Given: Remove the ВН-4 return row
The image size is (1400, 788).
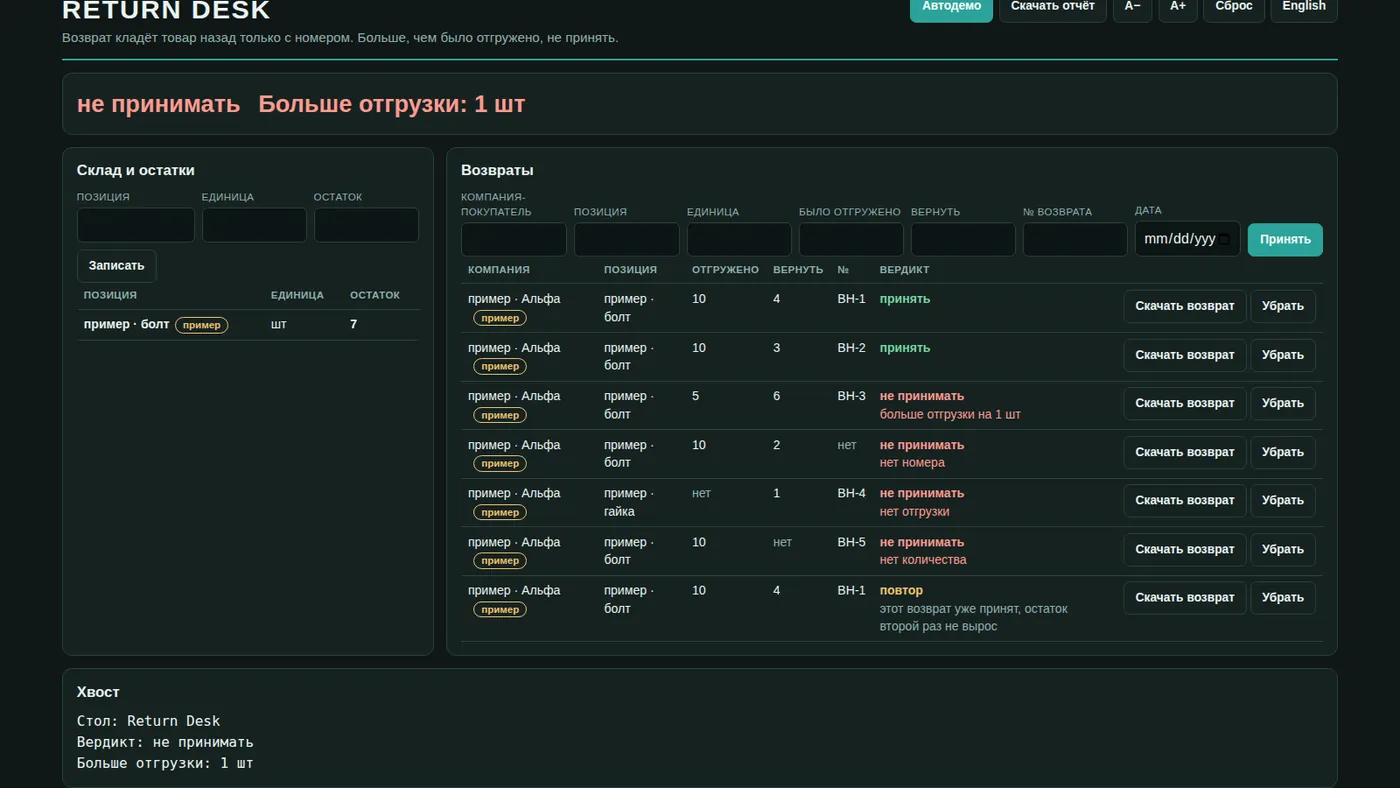Looking at the screenshot, I should [x=1283, y=500].
